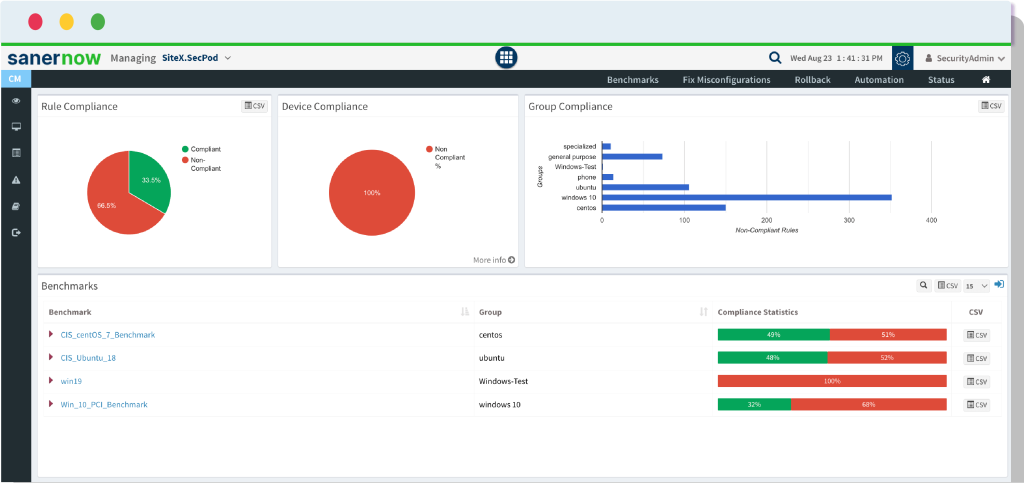The height and width of the screenshot is (483, 1024).
Task: Select the CM sidebar tab
Action: [15, 79]
